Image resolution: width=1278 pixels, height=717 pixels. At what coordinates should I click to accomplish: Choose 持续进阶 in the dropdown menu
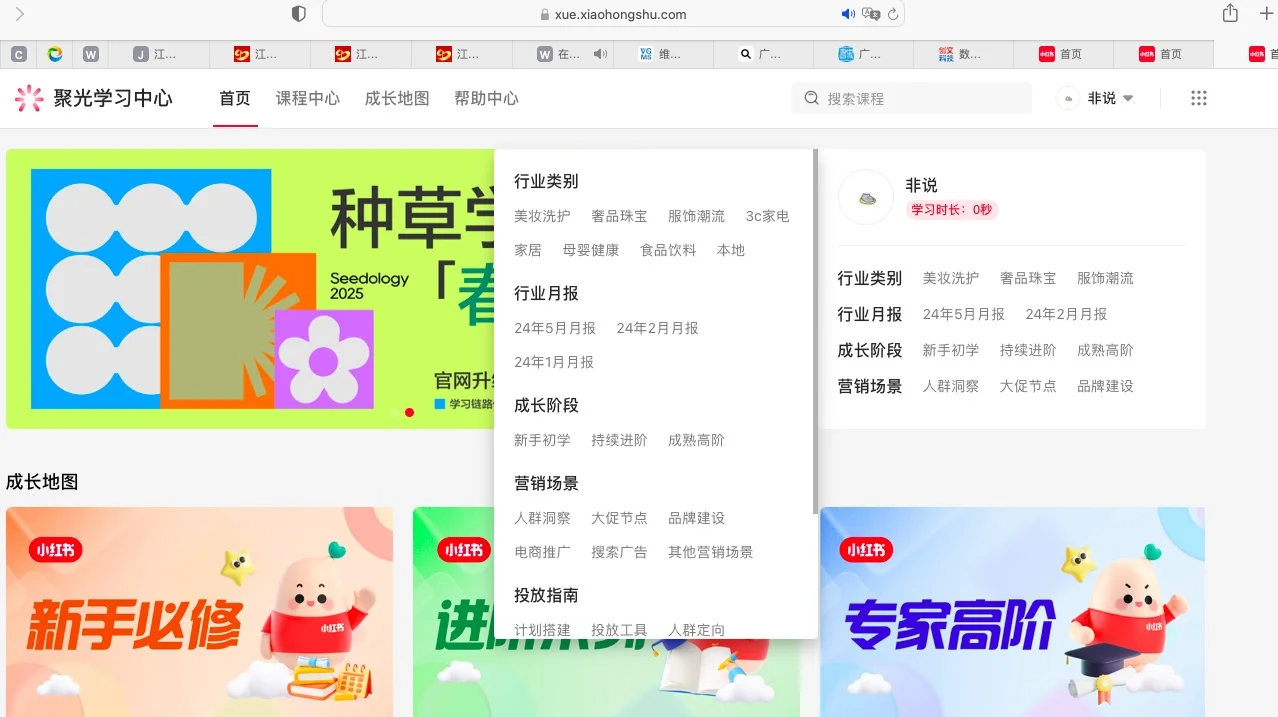tap(619, 440)
